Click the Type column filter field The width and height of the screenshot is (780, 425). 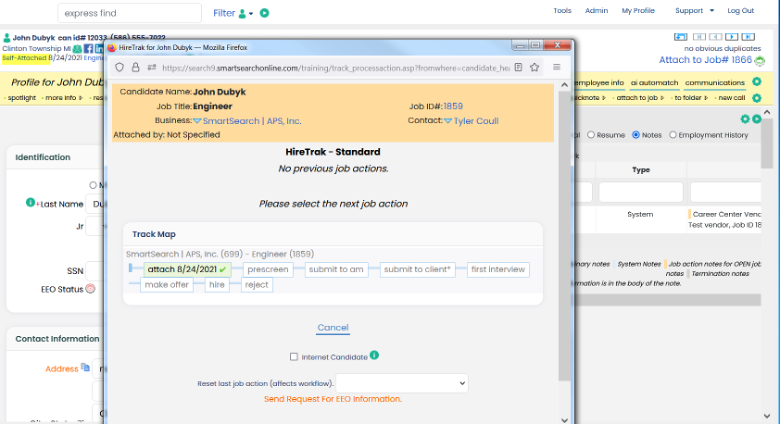(x=641, y=192)
